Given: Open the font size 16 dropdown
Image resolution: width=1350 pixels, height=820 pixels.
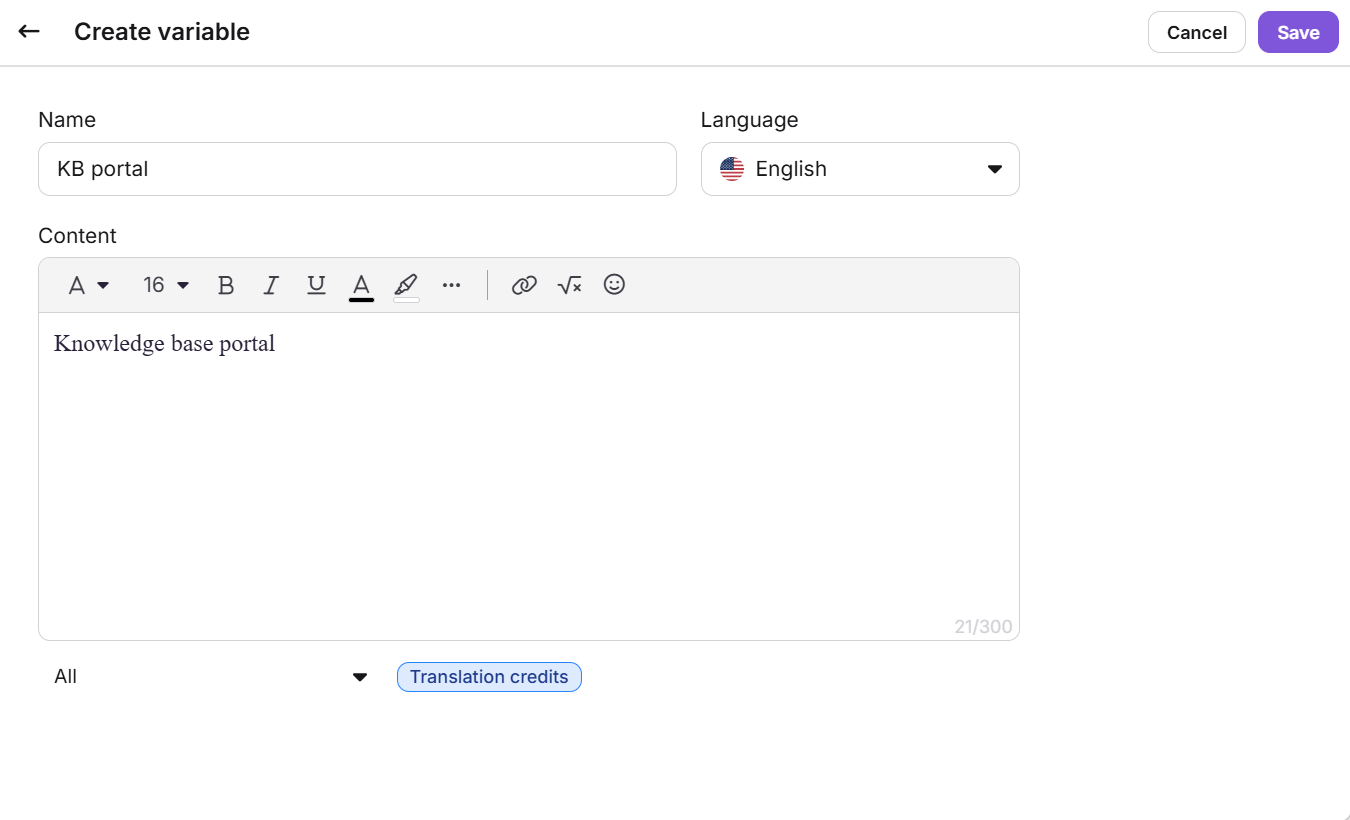Looking at the screenshot, I should [x=164, y=285].
